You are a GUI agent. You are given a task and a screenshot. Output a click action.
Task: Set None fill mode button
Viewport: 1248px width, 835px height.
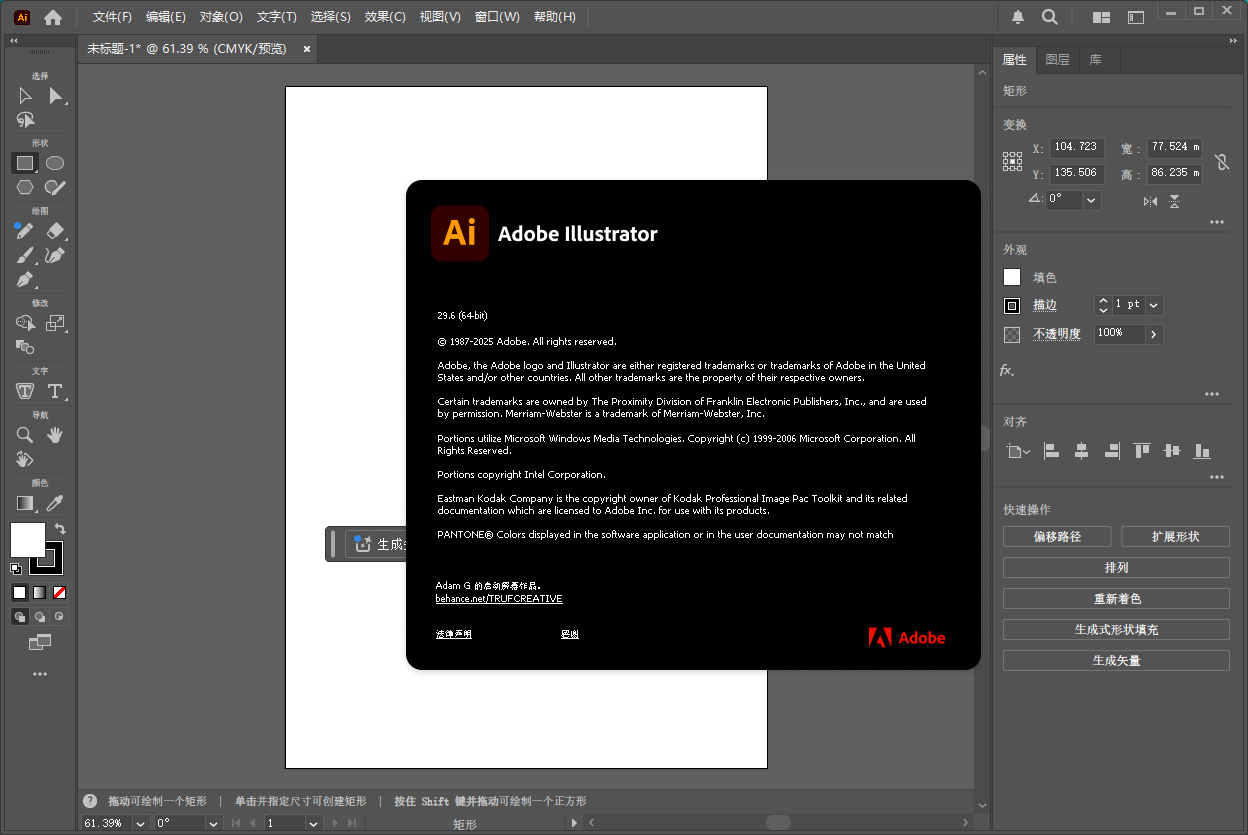pyautogui.click(x=60, y=592)
